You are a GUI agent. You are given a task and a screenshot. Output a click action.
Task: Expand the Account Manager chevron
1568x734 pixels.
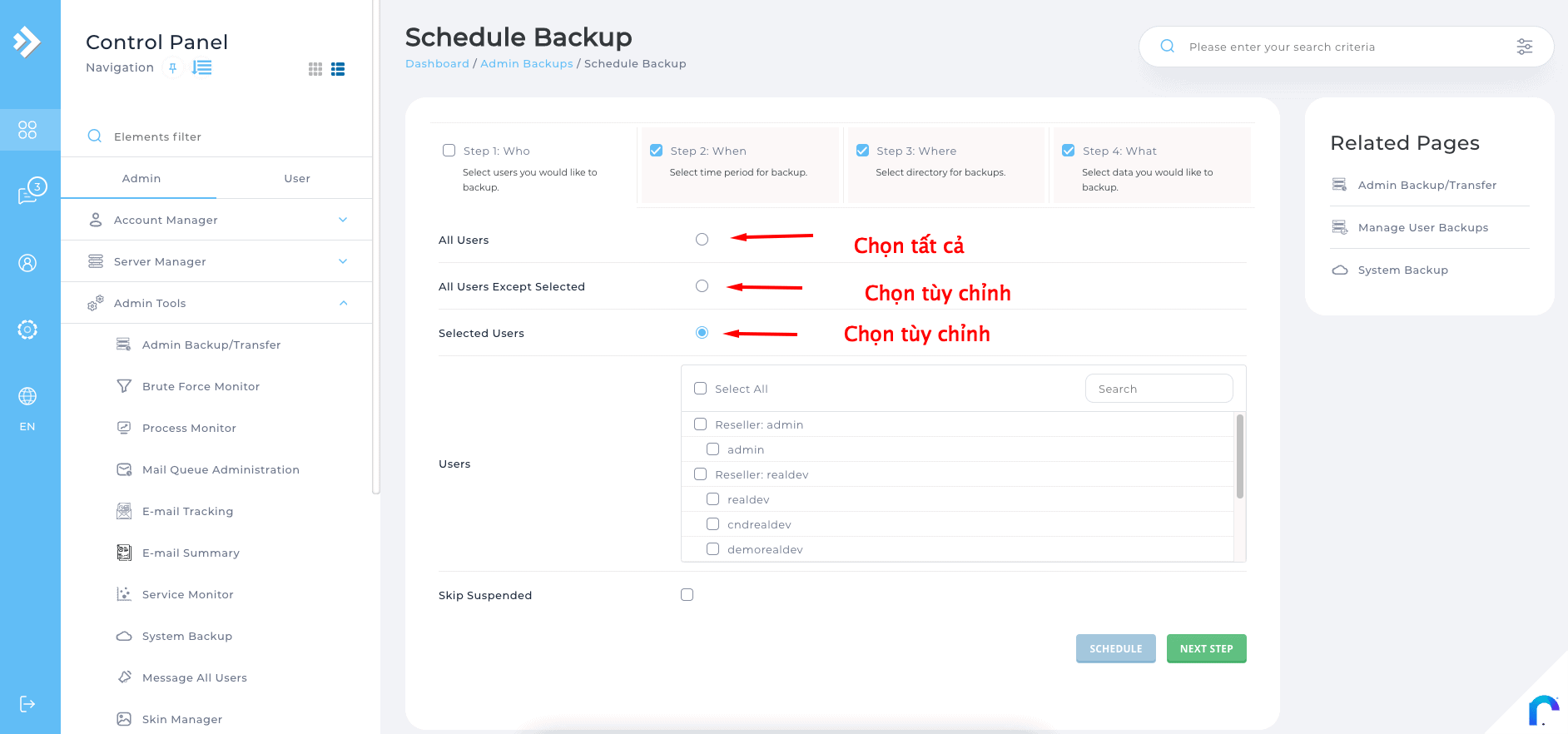pyautogui.click(x=343, y=220)
